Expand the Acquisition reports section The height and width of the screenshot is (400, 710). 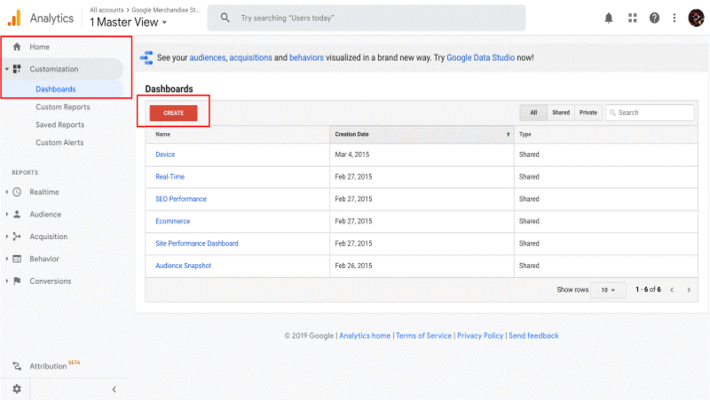tap(49, 236)
